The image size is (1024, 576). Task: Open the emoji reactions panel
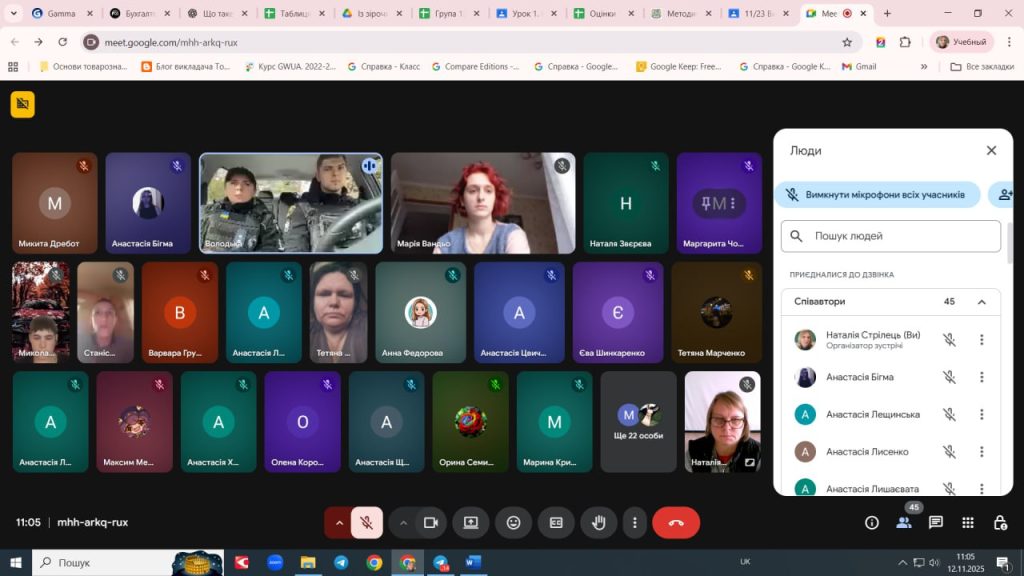click(513, 522)
